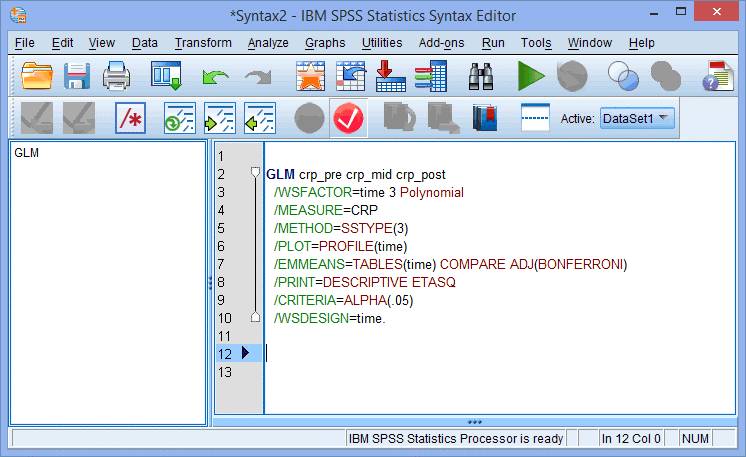Open the Syntax Help icon
The image size is (746, 457).
(718, 76)
